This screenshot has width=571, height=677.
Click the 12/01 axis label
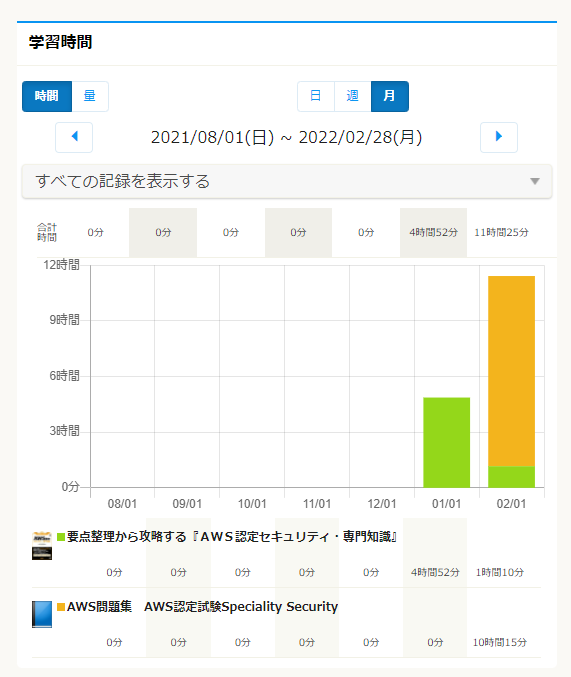[382, 504]
